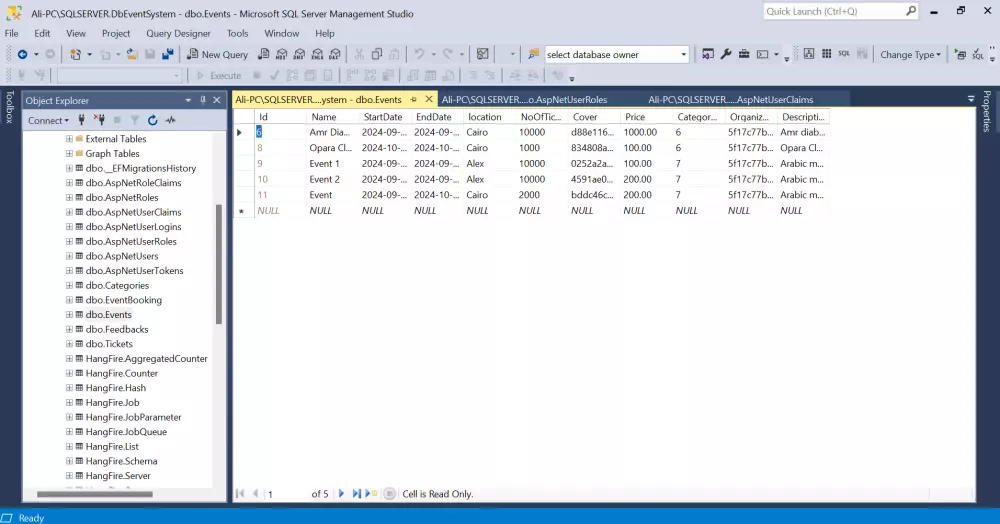The width and height of the screenshot is (1000, 524).
Task: Click the Copy icon in toolbar
Action: click(377, 55)
